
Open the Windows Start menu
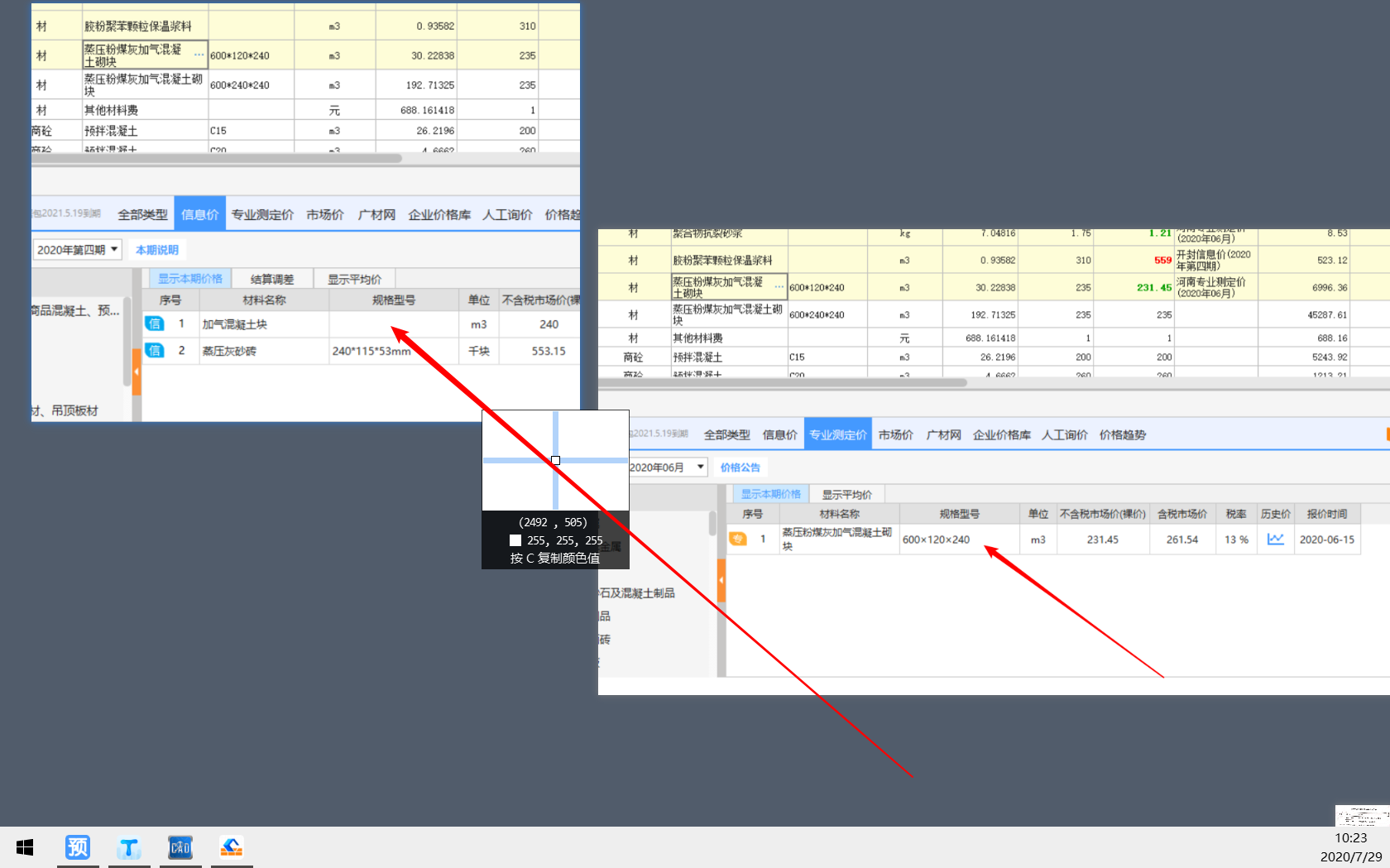[25, 847]
